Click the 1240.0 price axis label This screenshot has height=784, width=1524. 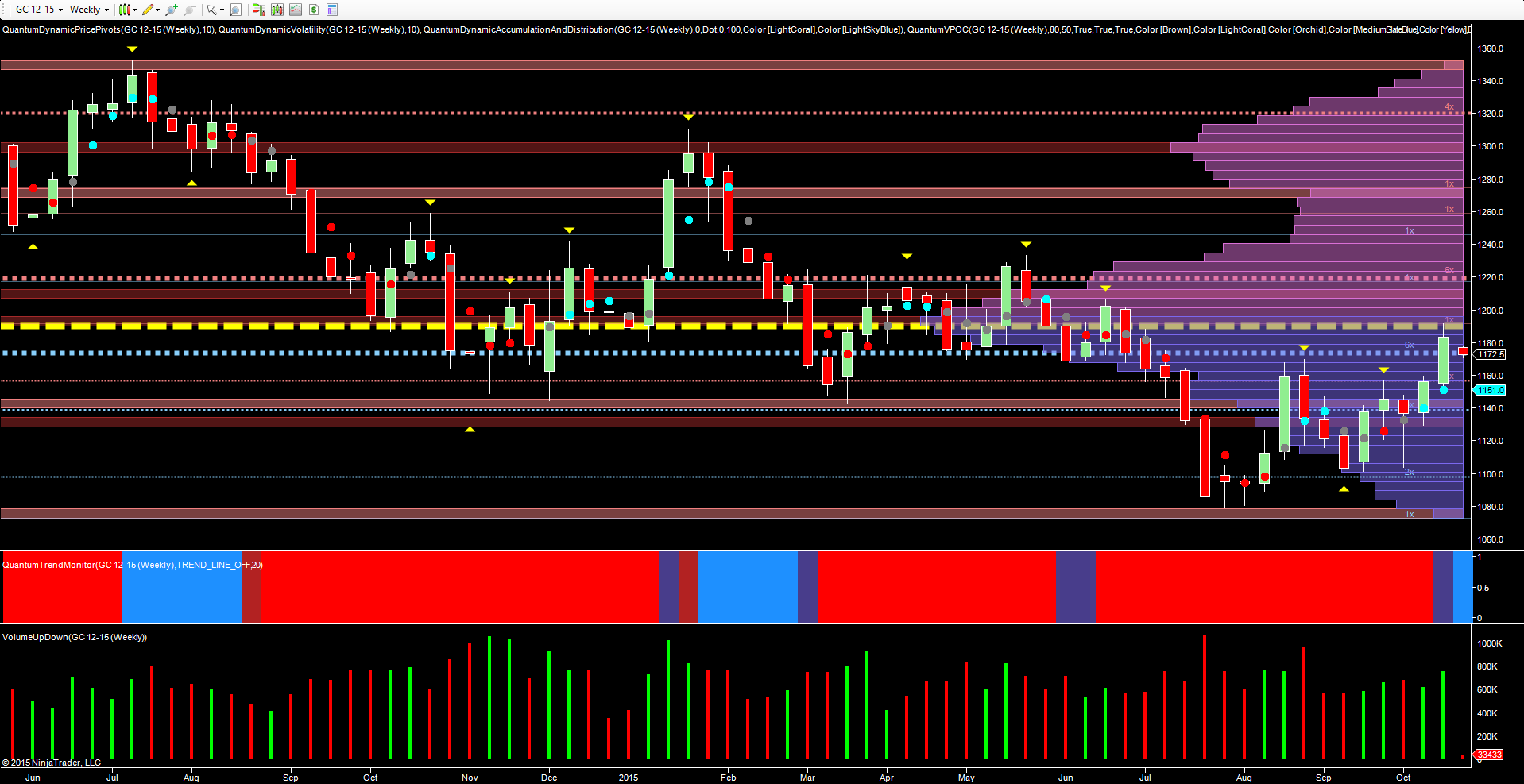pyautogui.click(x=1490, y=245)
